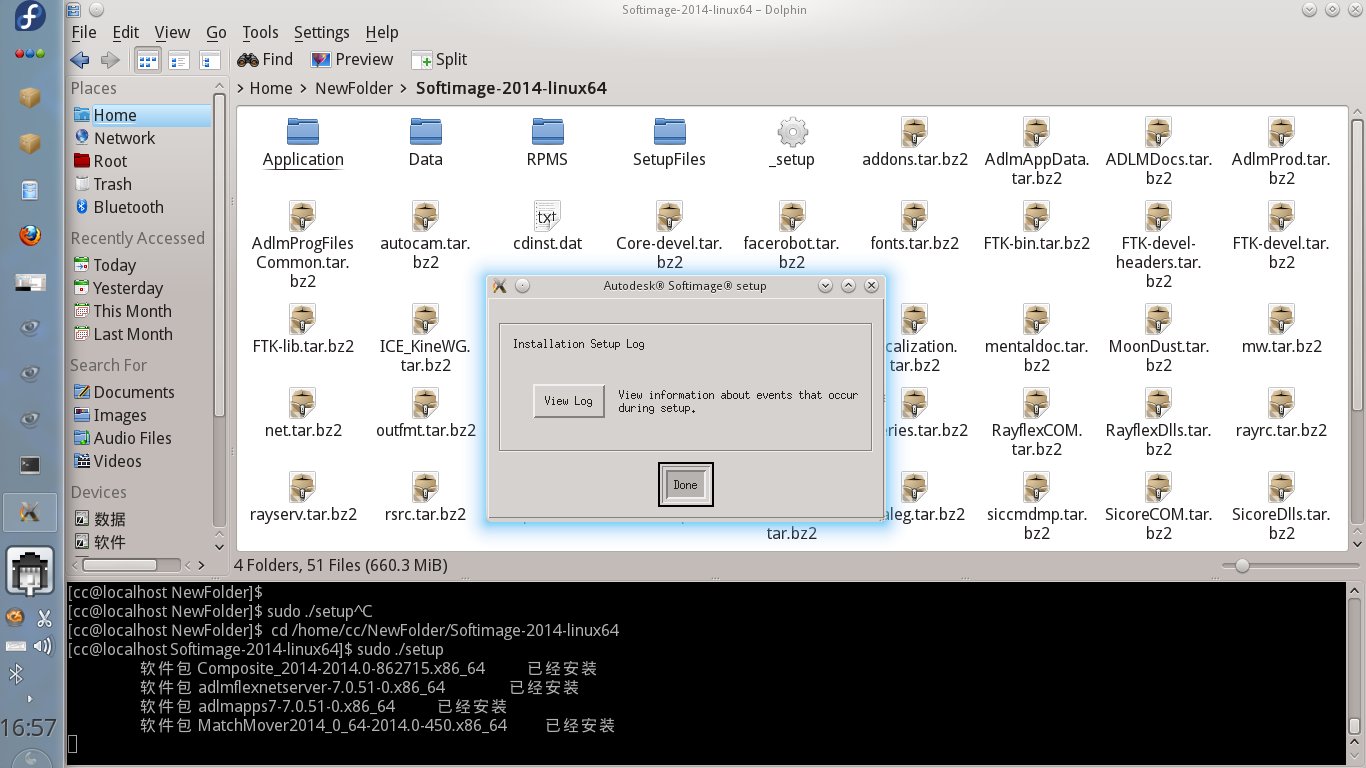Select Home in Places panel
This screenshot has height=768, width=1366.
click(x=140, y=115)
